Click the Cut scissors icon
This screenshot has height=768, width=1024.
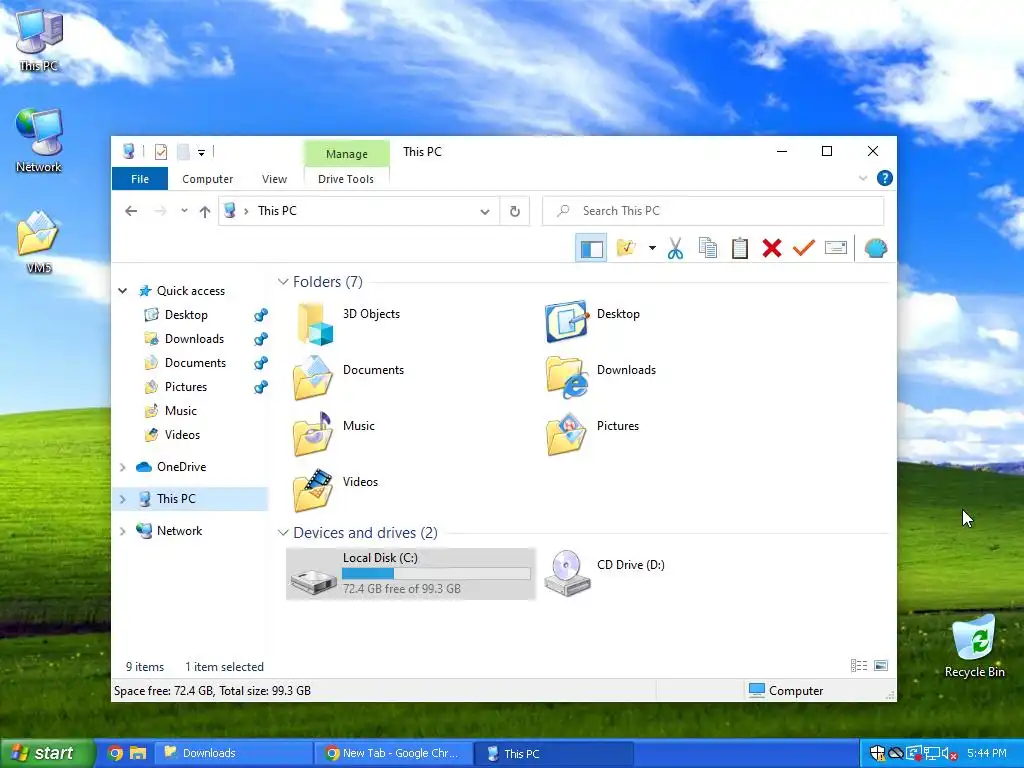[675, 248]
